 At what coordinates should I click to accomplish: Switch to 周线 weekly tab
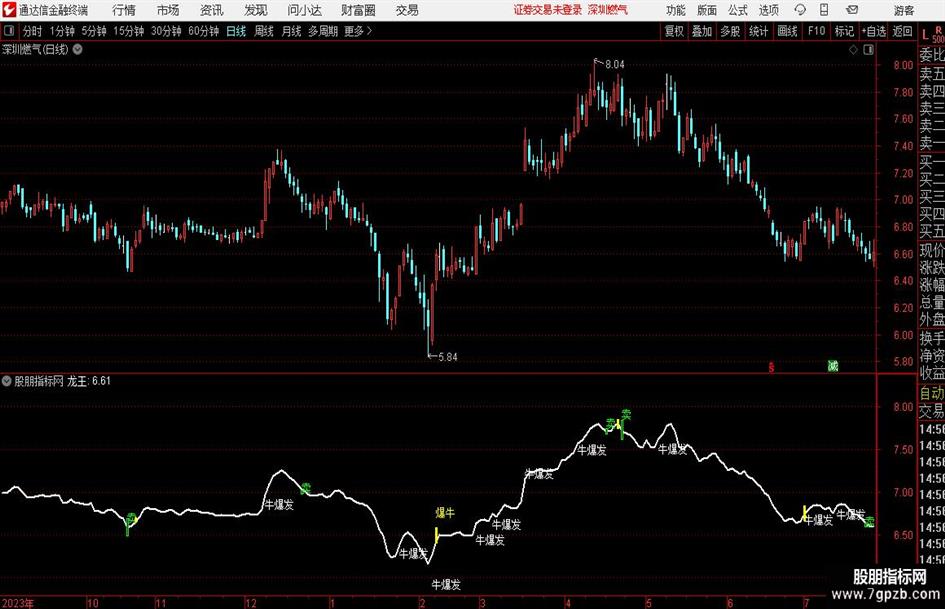[x=264, y=31]
